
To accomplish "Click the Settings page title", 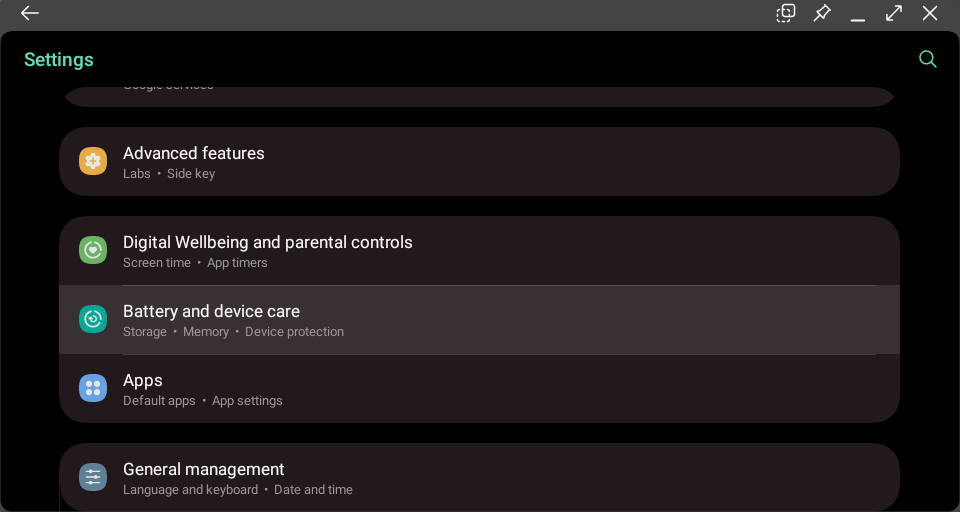I will pos(59,60).
